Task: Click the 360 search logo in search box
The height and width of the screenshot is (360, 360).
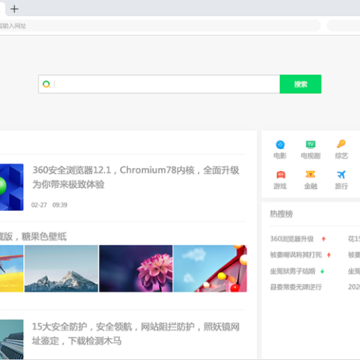Action: coord(46,84)
